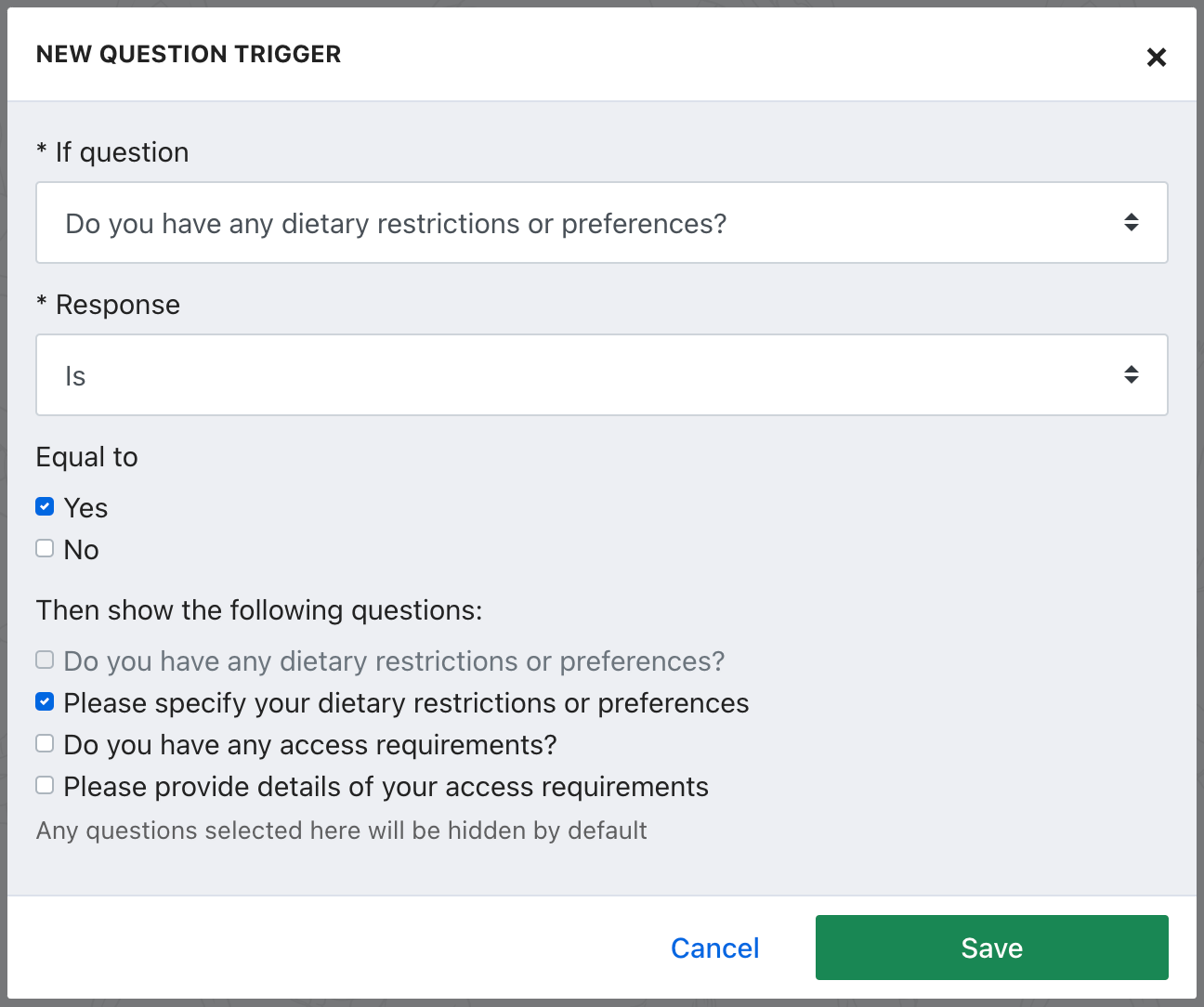Viewport: 1204px width, 1007px height.
Task: Click the up-down arrows of If question select
Action: [1131, 223]
